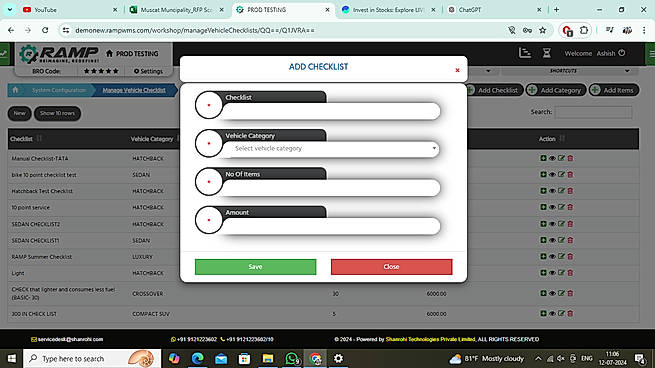Click the red Close button
The image size is (655, 368).
click(391, 267)
